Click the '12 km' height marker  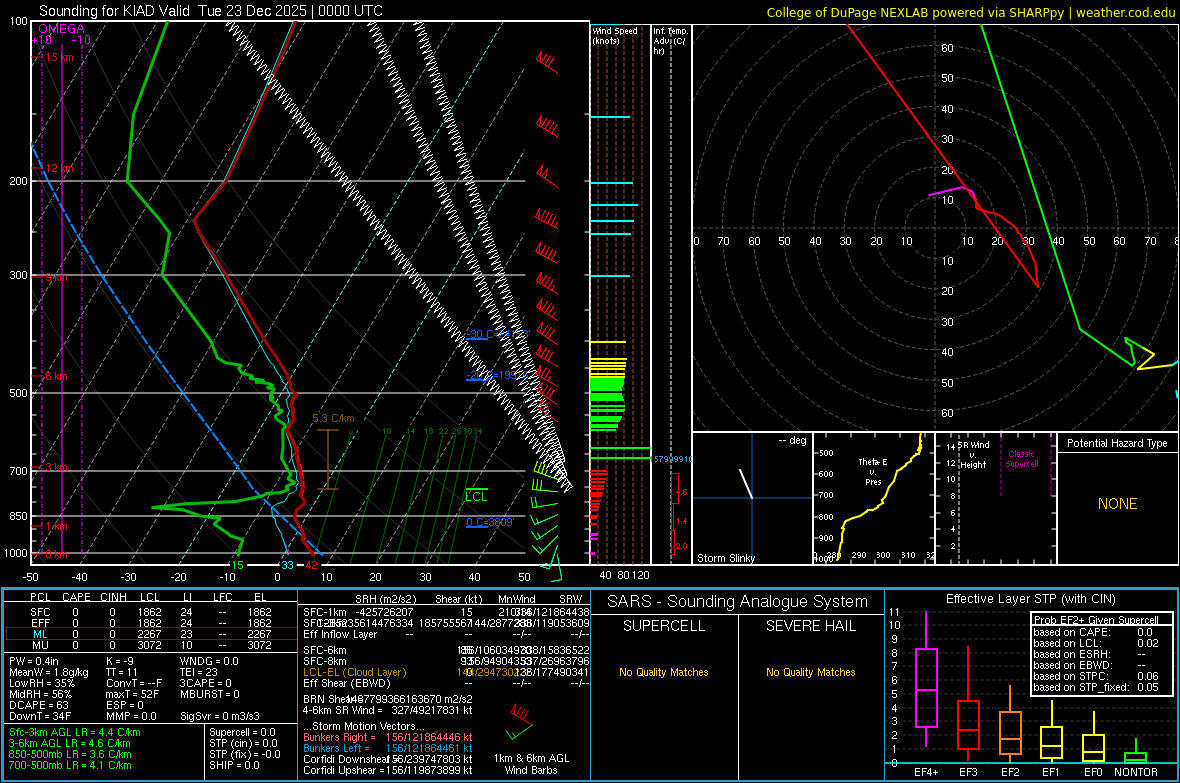pos(59,169)
